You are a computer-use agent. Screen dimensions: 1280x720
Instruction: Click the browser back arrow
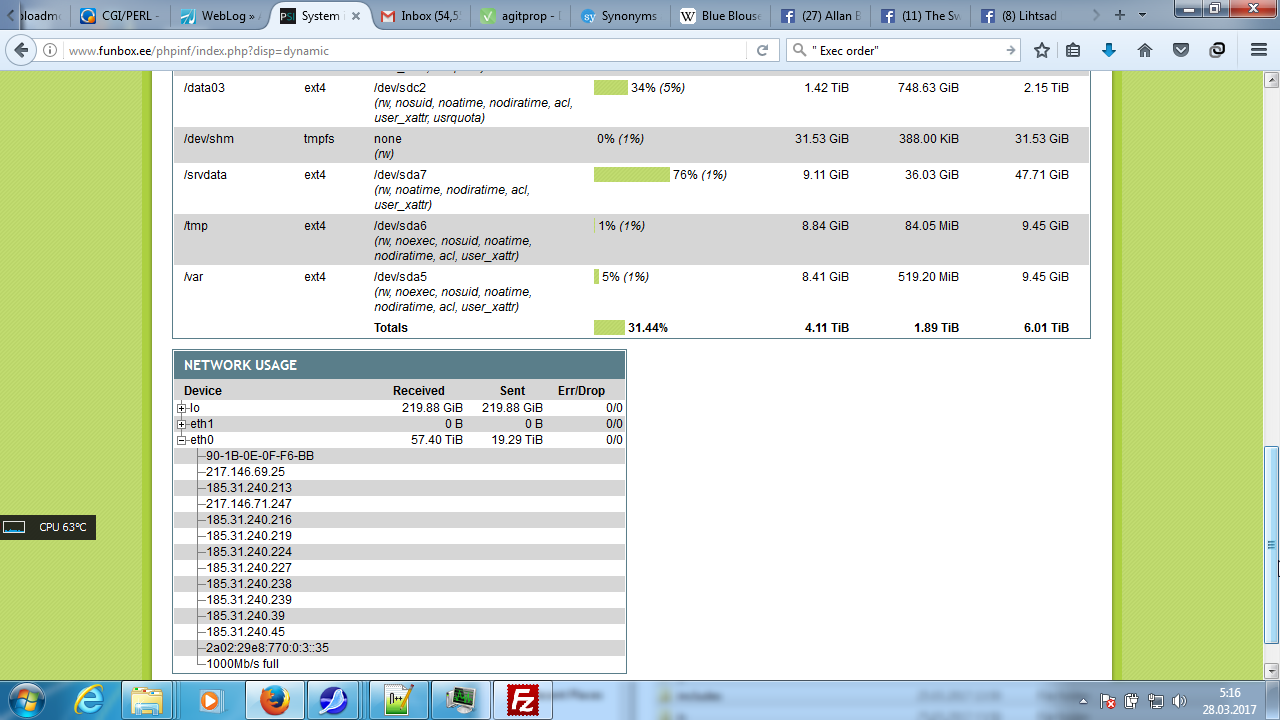pyautogui.click(x=23, y=50)
